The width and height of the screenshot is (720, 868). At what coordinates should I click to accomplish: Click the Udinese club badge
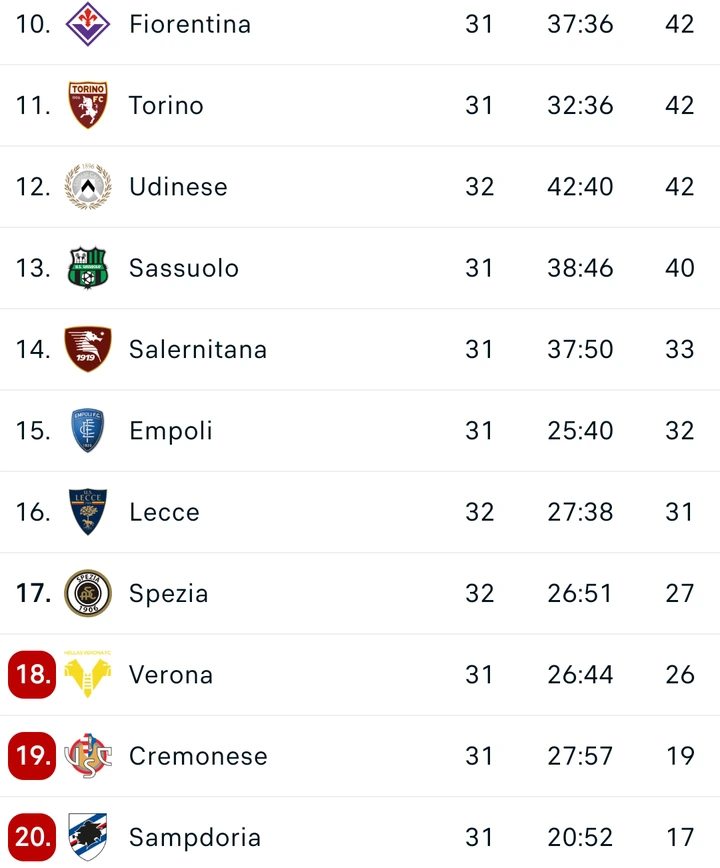tap(88, 186)
